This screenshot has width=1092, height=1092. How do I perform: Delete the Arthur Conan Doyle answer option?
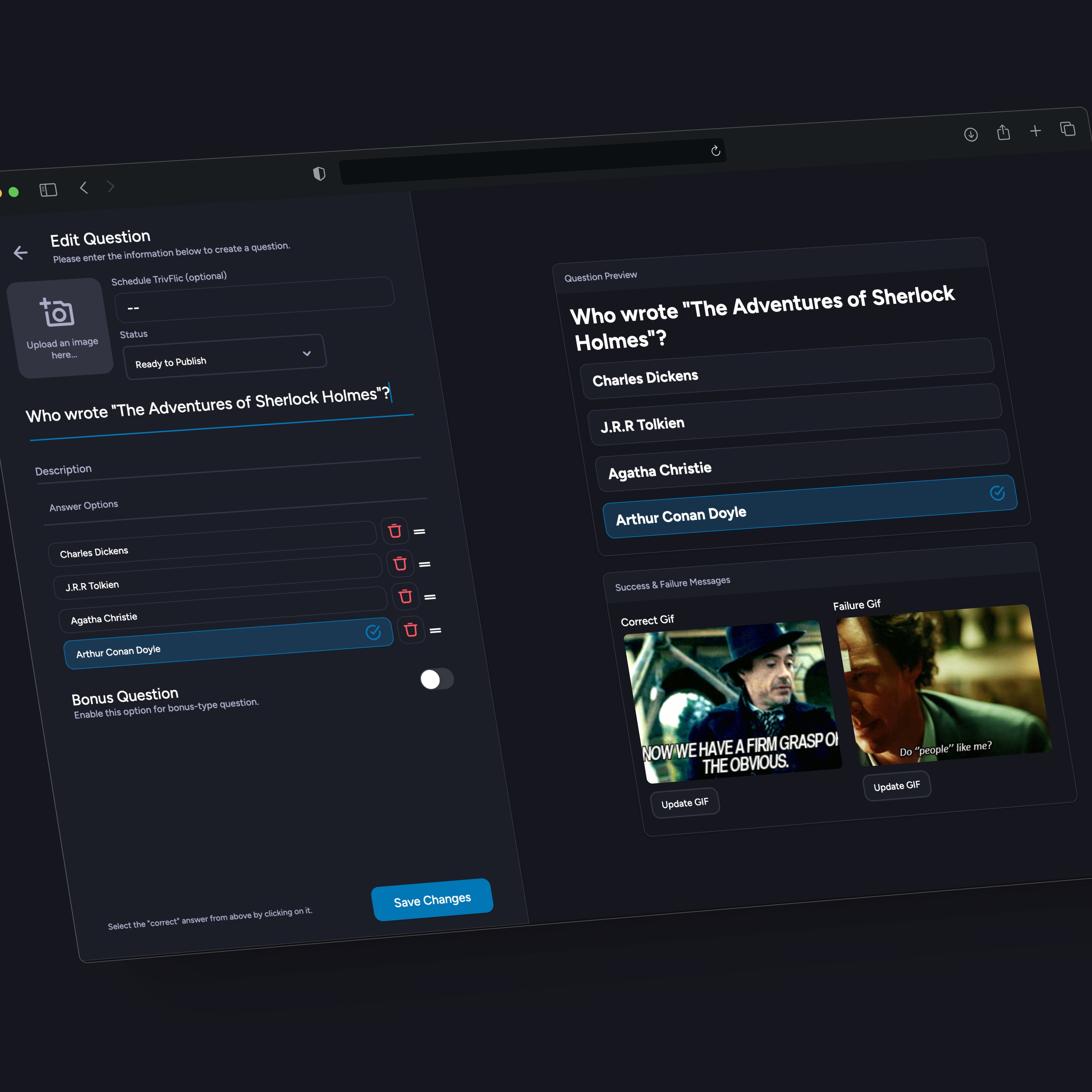[x=411, y=630]
